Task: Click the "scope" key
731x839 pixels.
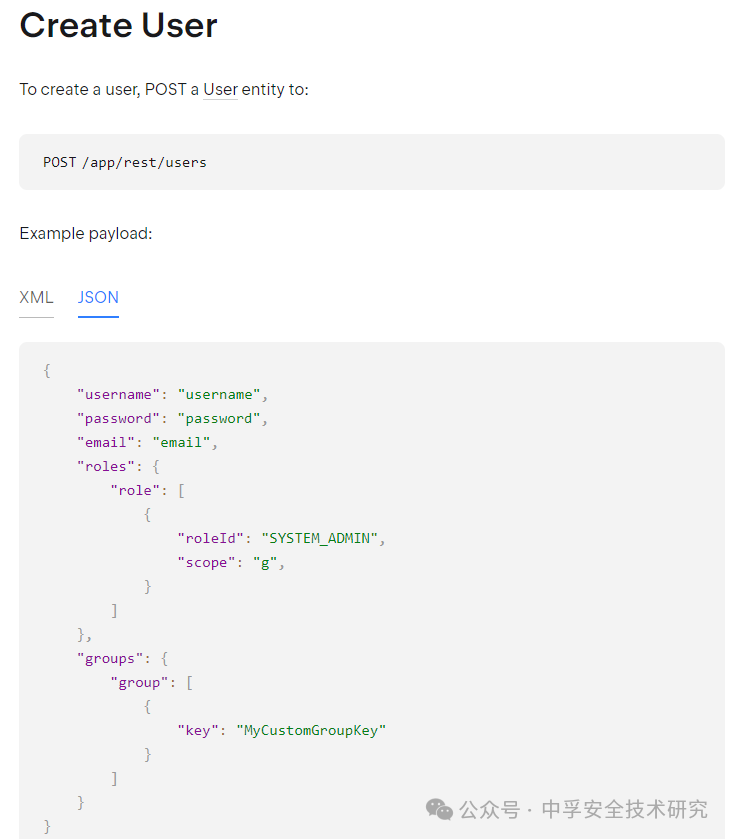Action: (206, 563)
